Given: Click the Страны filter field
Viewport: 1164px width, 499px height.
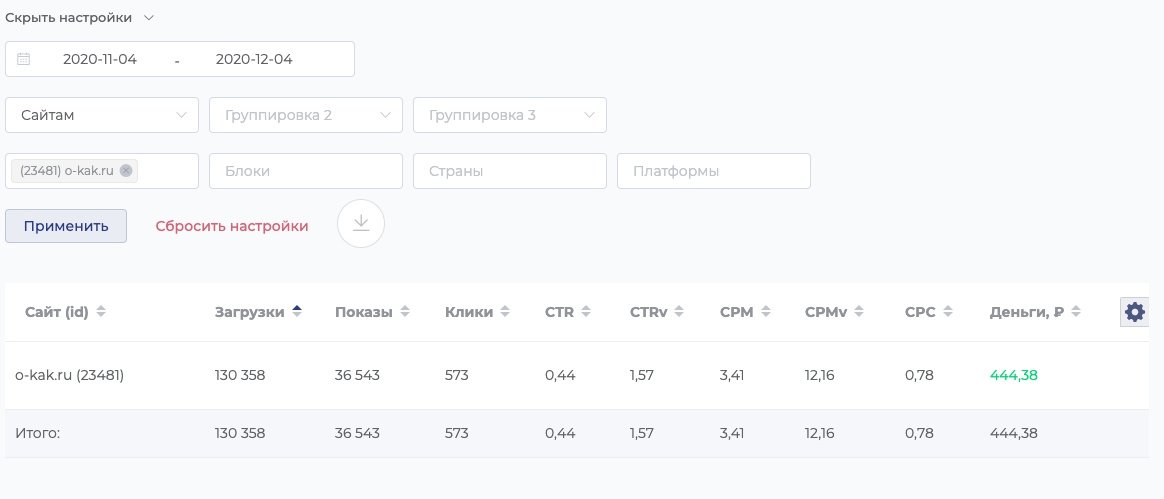Looking at the screenshot, I should point(510,171).
